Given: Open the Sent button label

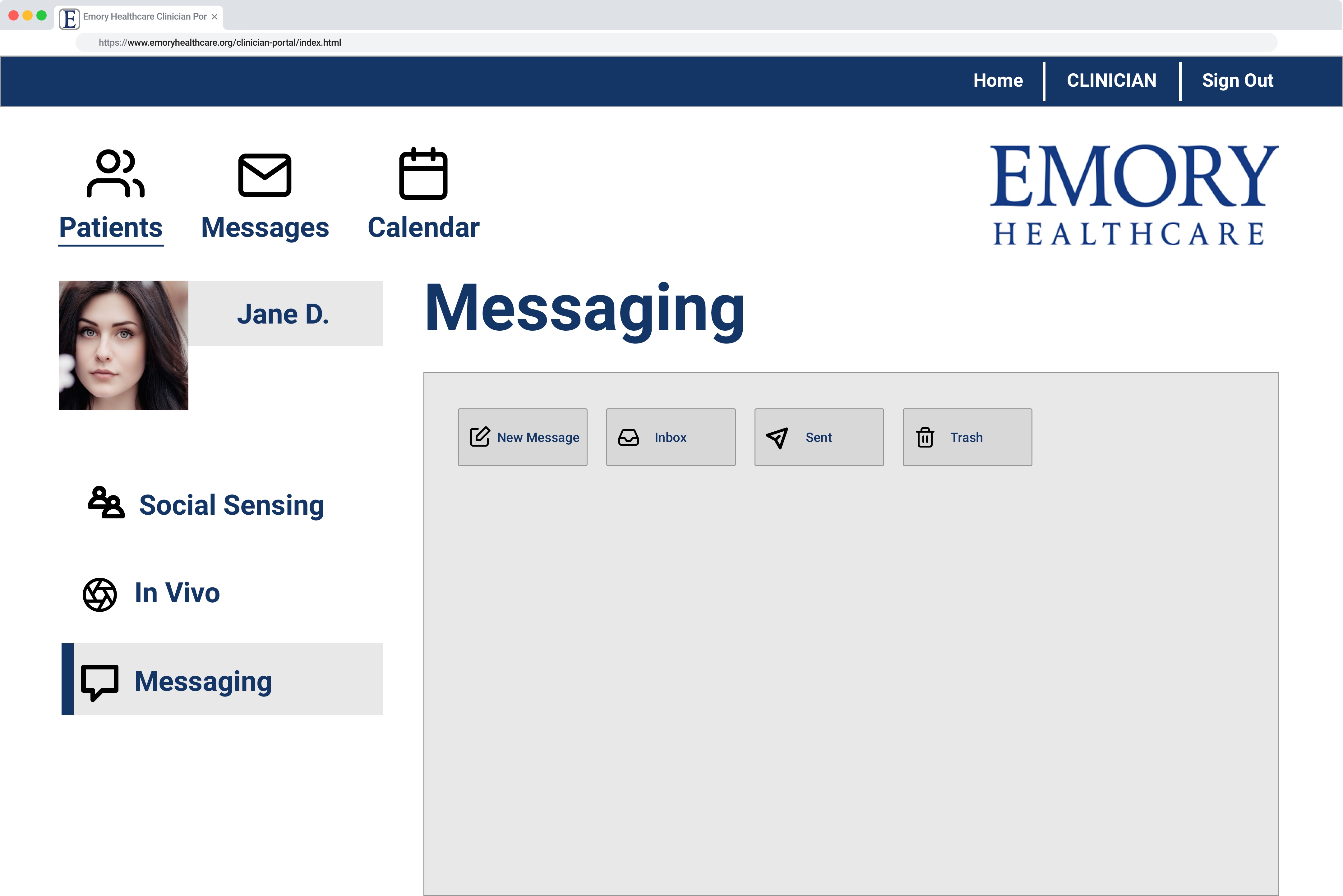Looking at the screenshot, I should [819, 438].
